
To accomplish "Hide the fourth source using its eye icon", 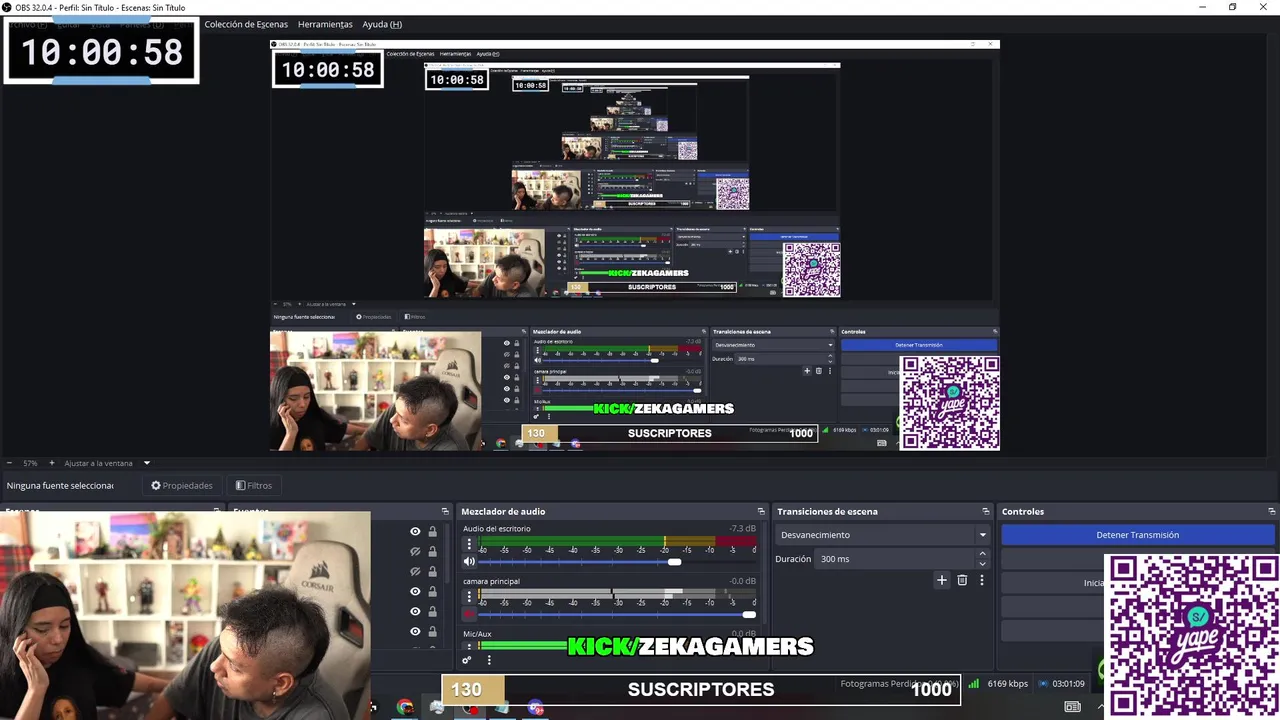I will pyautogui.click(x=415, y=592).
